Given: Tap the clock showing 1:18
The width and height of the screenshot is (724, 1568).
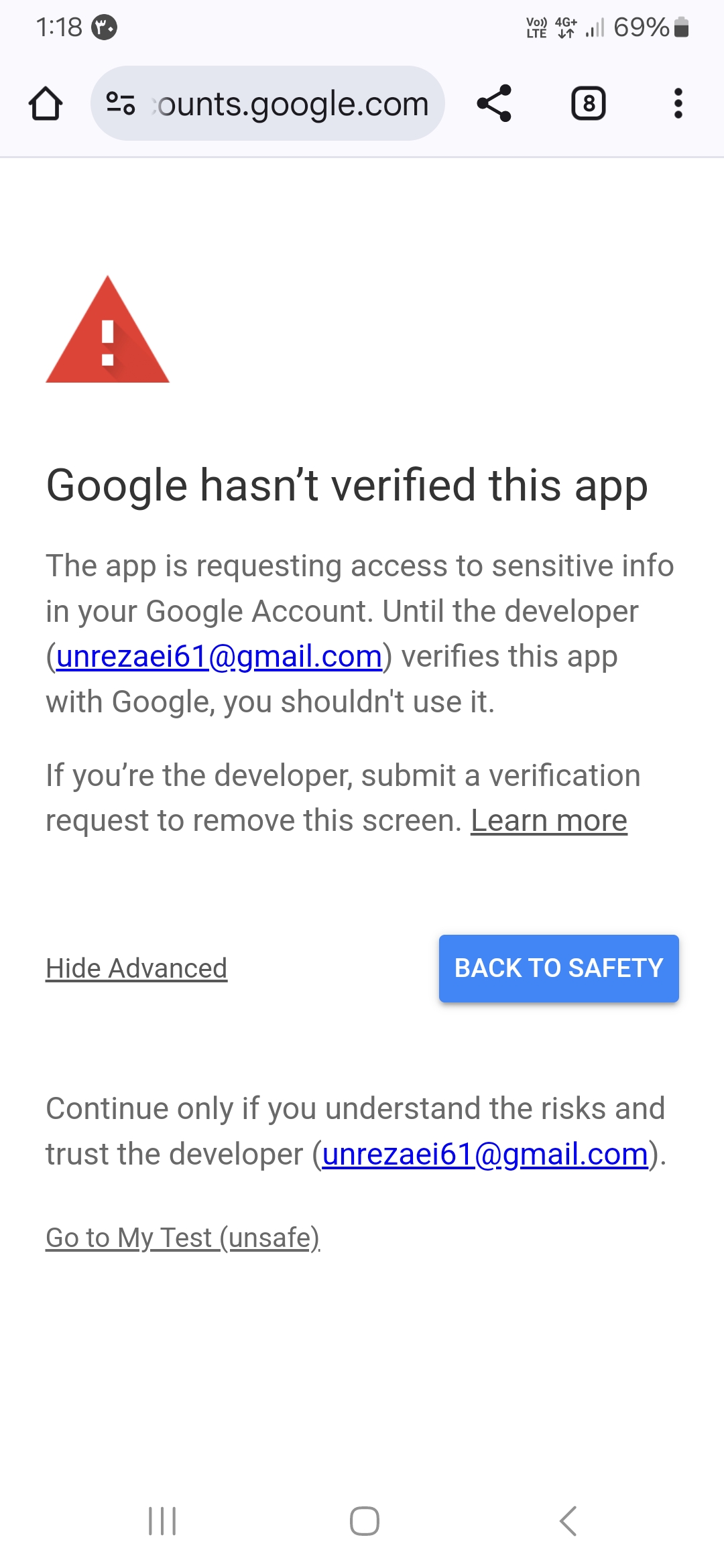Looking at the screenshot, I should pyautogui.click(x=59, y=27).
